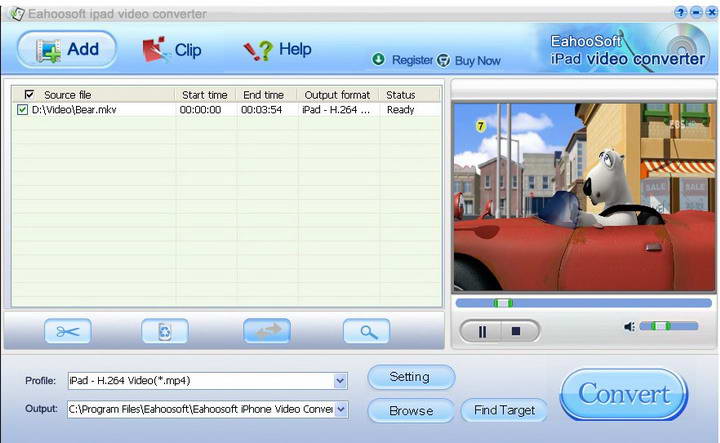The width and height of the screenshot is (720, 443).
Task: Uncheck the Bear.mkv file checkbox
Action: pyautogui.click(x=22, y=109)
